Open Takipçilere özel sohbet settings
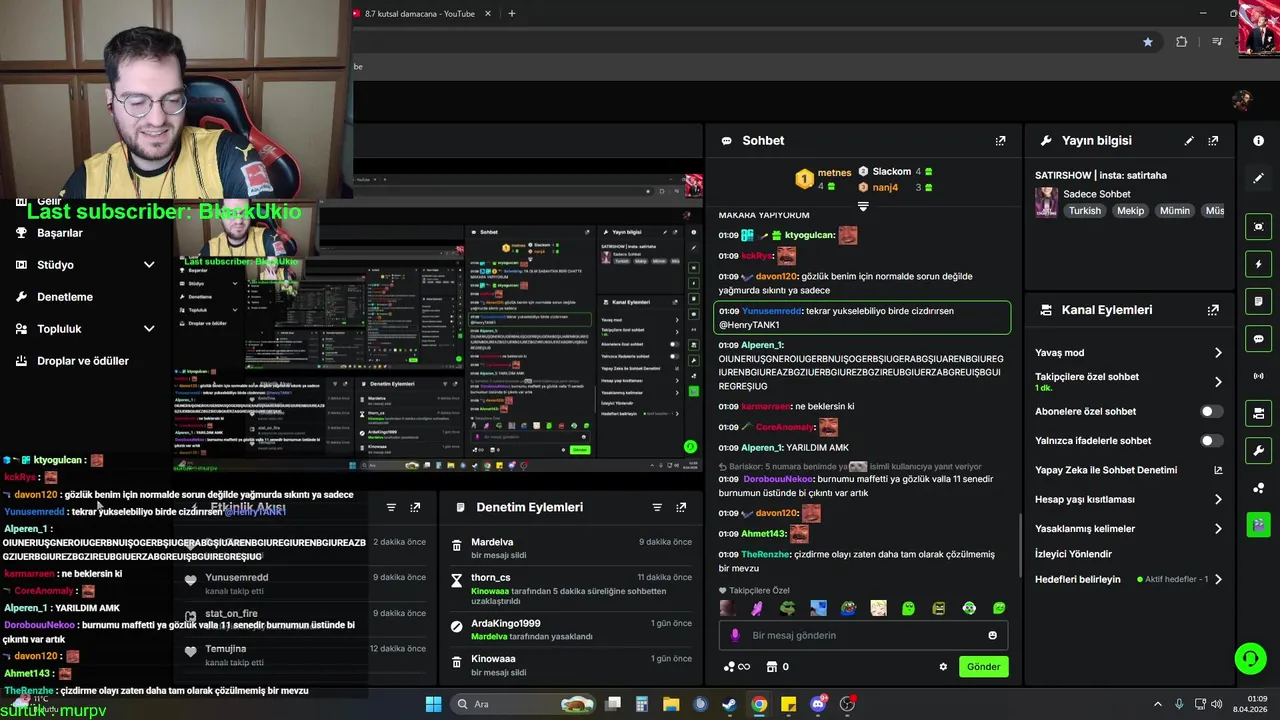 click(x=1128, y=382)
